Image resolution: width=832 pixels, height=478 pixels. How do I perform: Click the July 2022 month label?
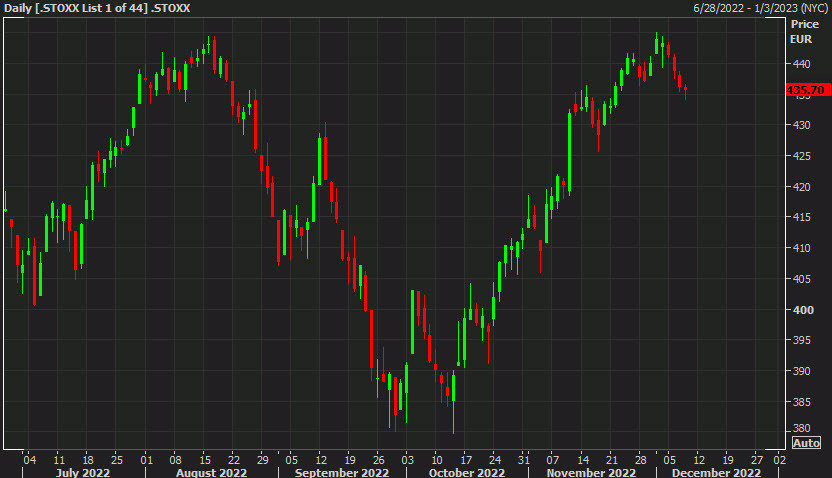pos(83,472)
